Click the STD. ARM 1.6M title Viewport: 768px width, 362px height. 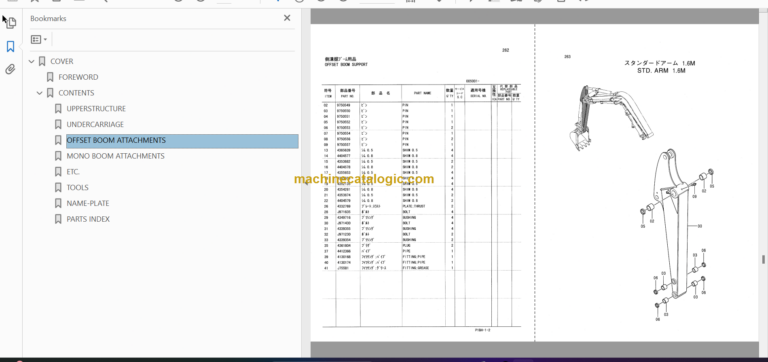coord(661,71)
